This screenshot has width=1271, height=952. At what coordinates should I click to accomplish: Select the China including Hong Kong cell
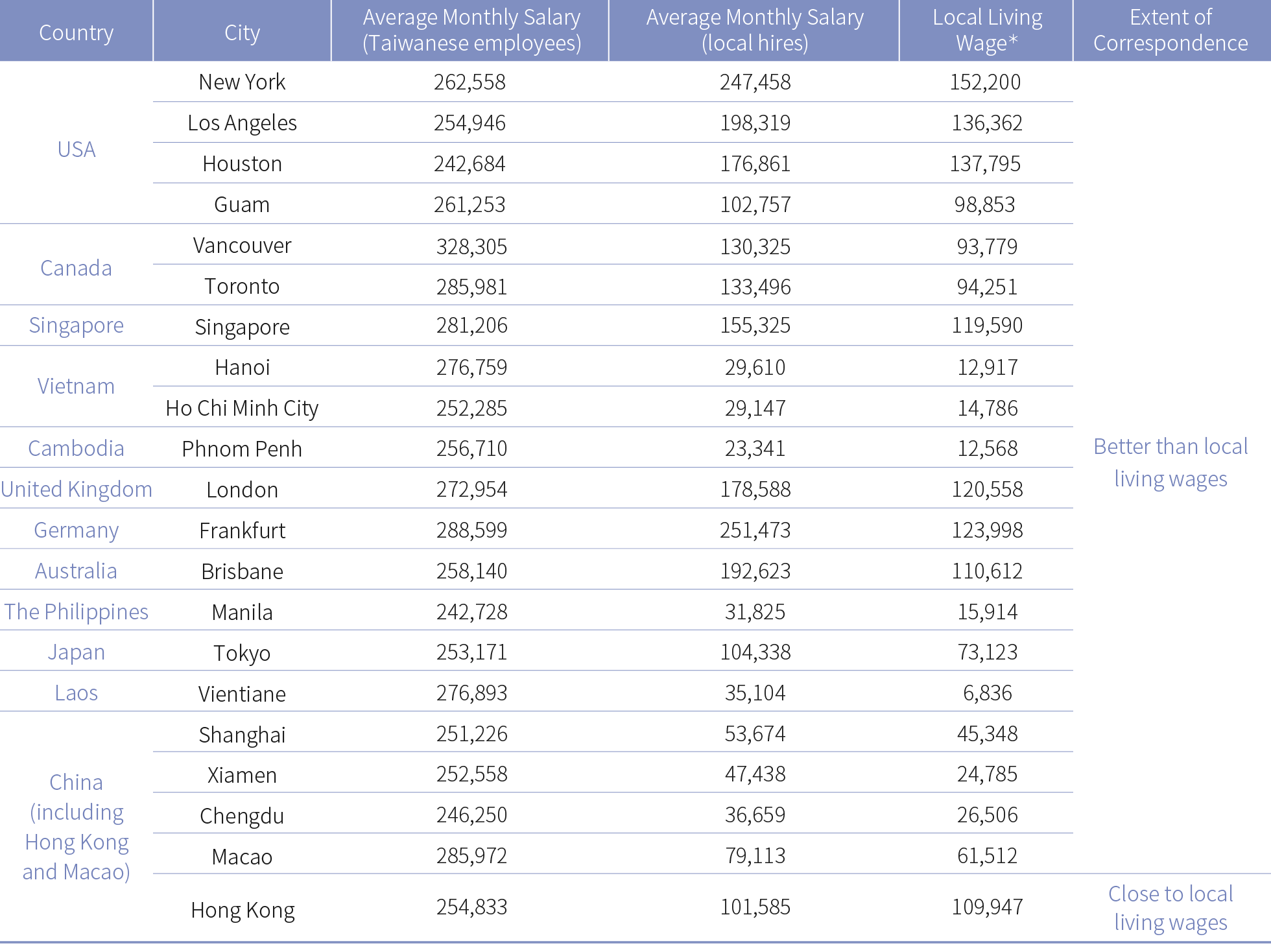[77, 826]
